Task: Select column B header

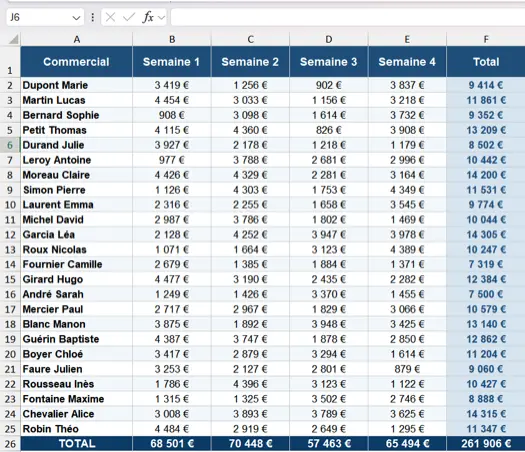Action: (172, 40)
